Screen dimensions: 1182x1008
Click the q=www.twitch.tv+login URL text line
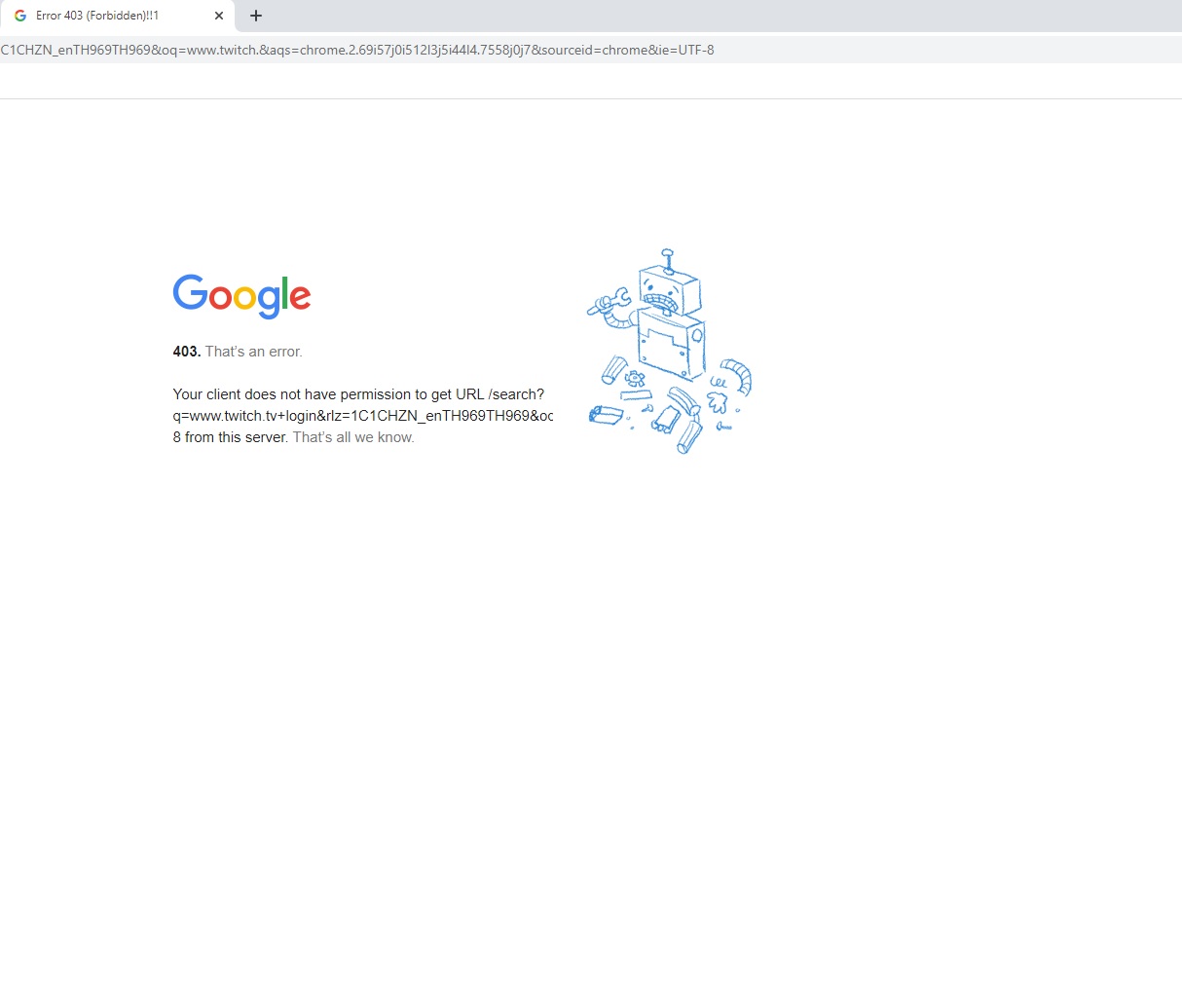pyautogui.click(x=363, y=416)
